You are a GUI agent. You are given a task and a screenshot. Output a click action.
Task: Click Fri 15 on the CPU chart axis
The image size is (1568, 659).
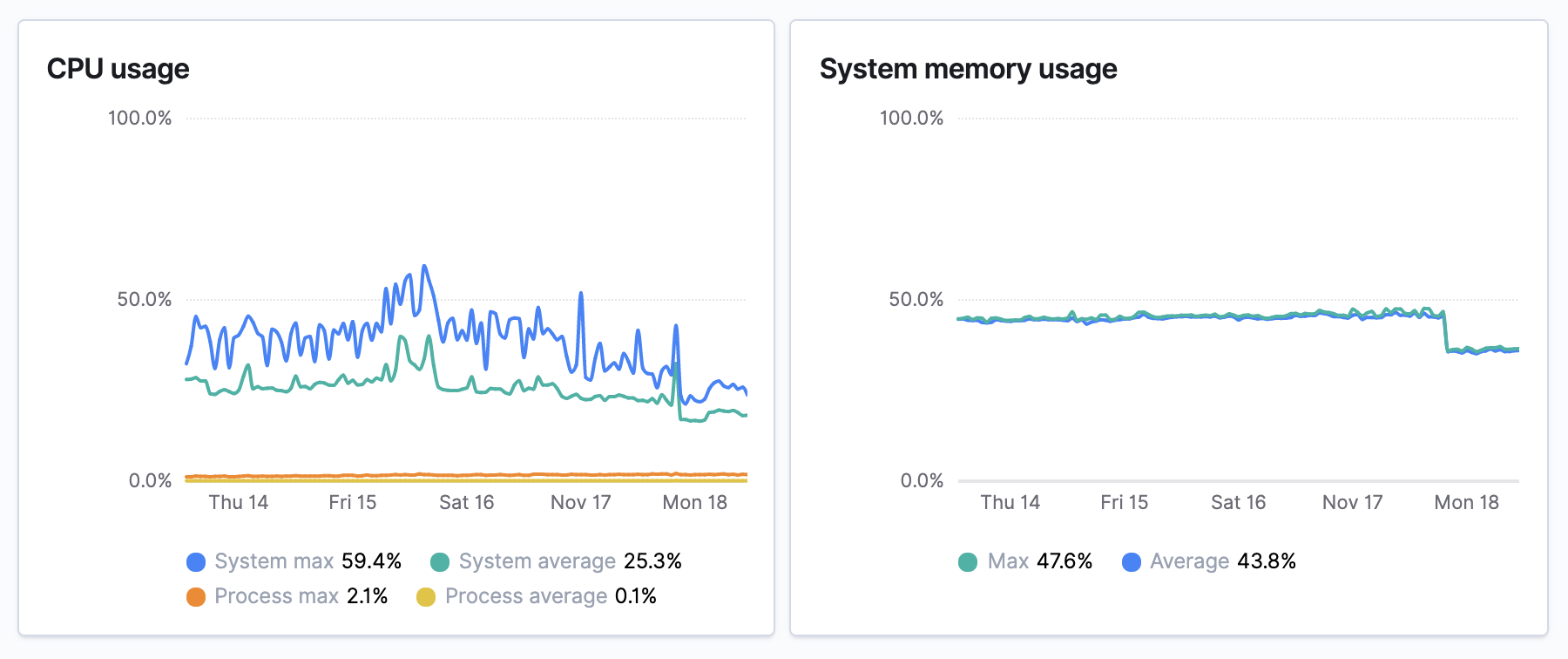pos(353,503)
